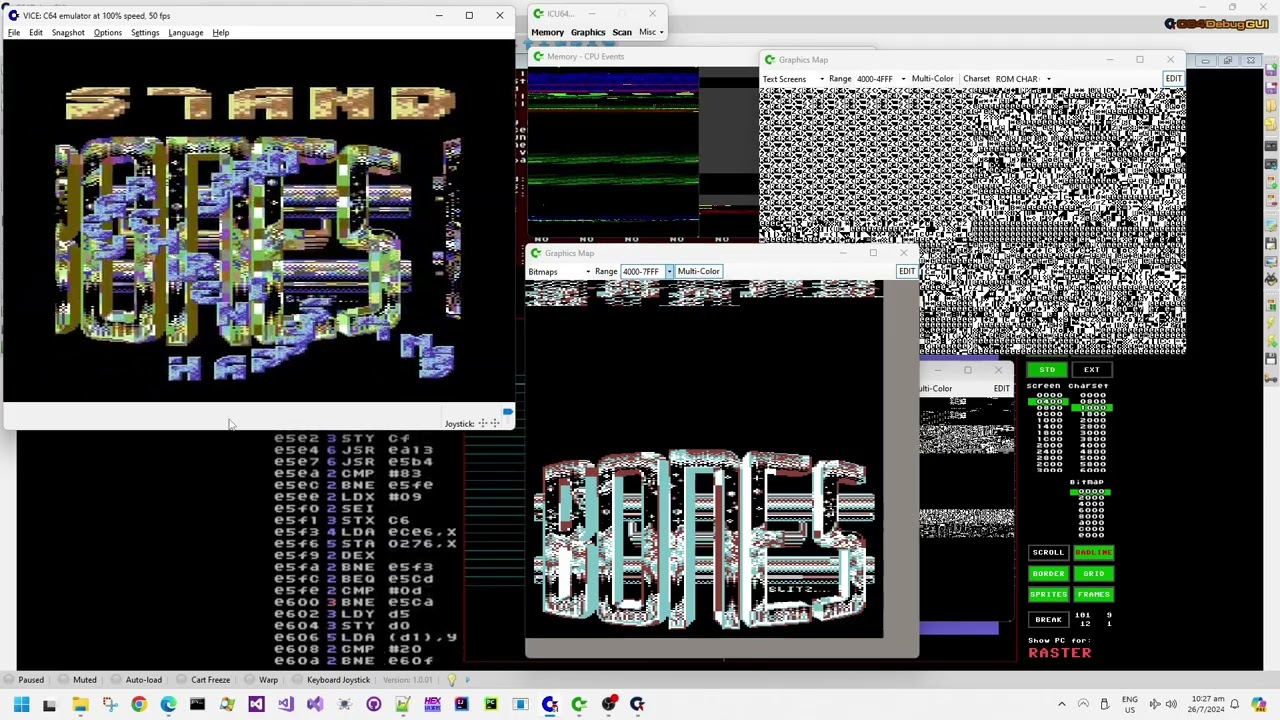Toggle Multi-Color in the Bitmaps Graphics Map
This screenshot has width=1280, height=720.
coord(698,272)
